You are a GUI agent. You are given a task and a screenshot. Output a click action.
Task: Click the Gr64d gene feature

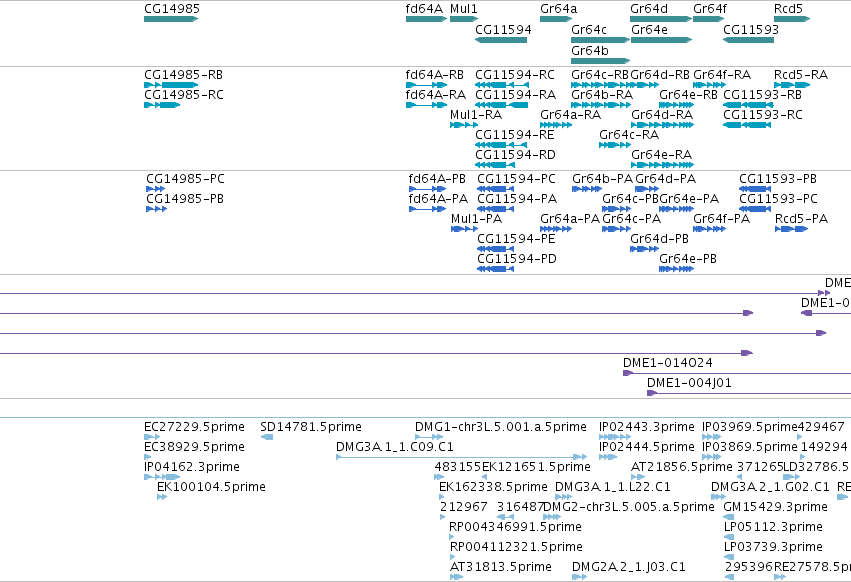[661, 19]
